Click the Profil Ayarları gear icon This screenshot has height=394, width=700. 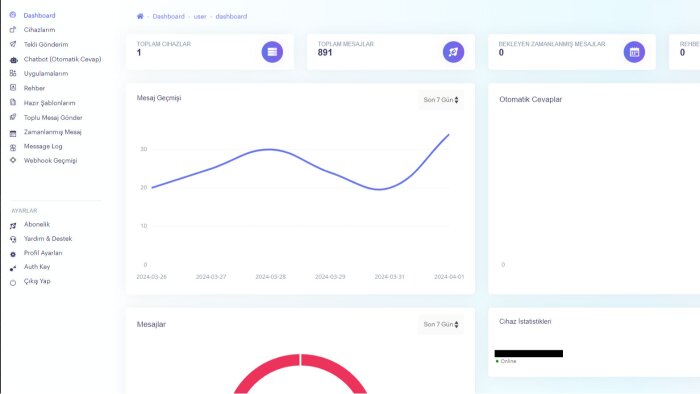pyautogui.click(x=12, y=254)
